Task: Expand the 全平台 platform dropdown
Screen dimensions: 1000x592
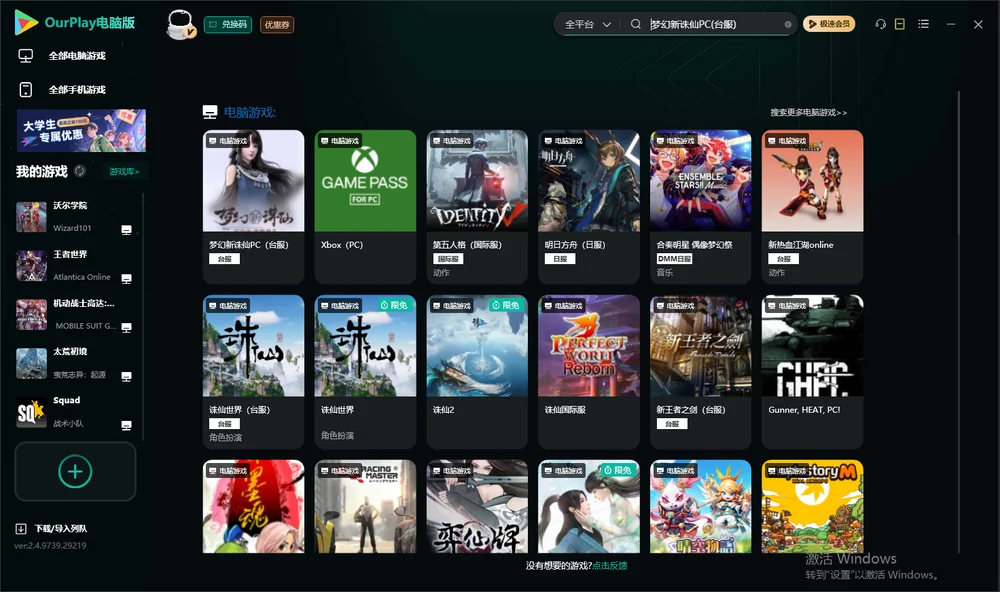Action: pyautogui.click(x=587, y=24)
